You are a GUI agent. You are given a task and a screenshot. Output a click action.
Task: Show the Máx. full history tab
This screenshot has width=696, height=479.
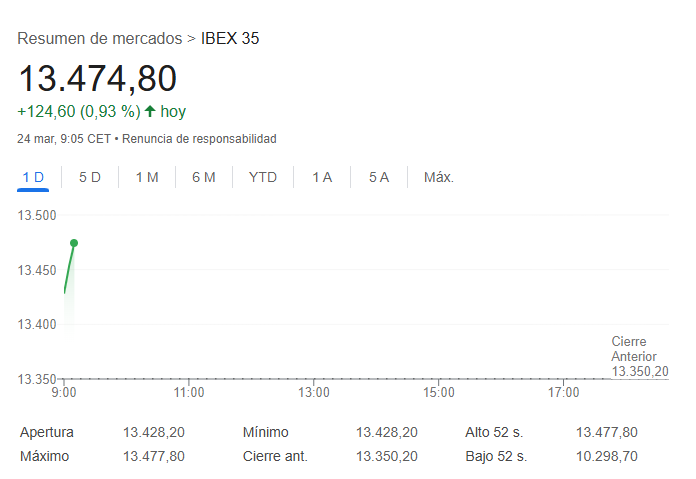[x=439, y=177]
